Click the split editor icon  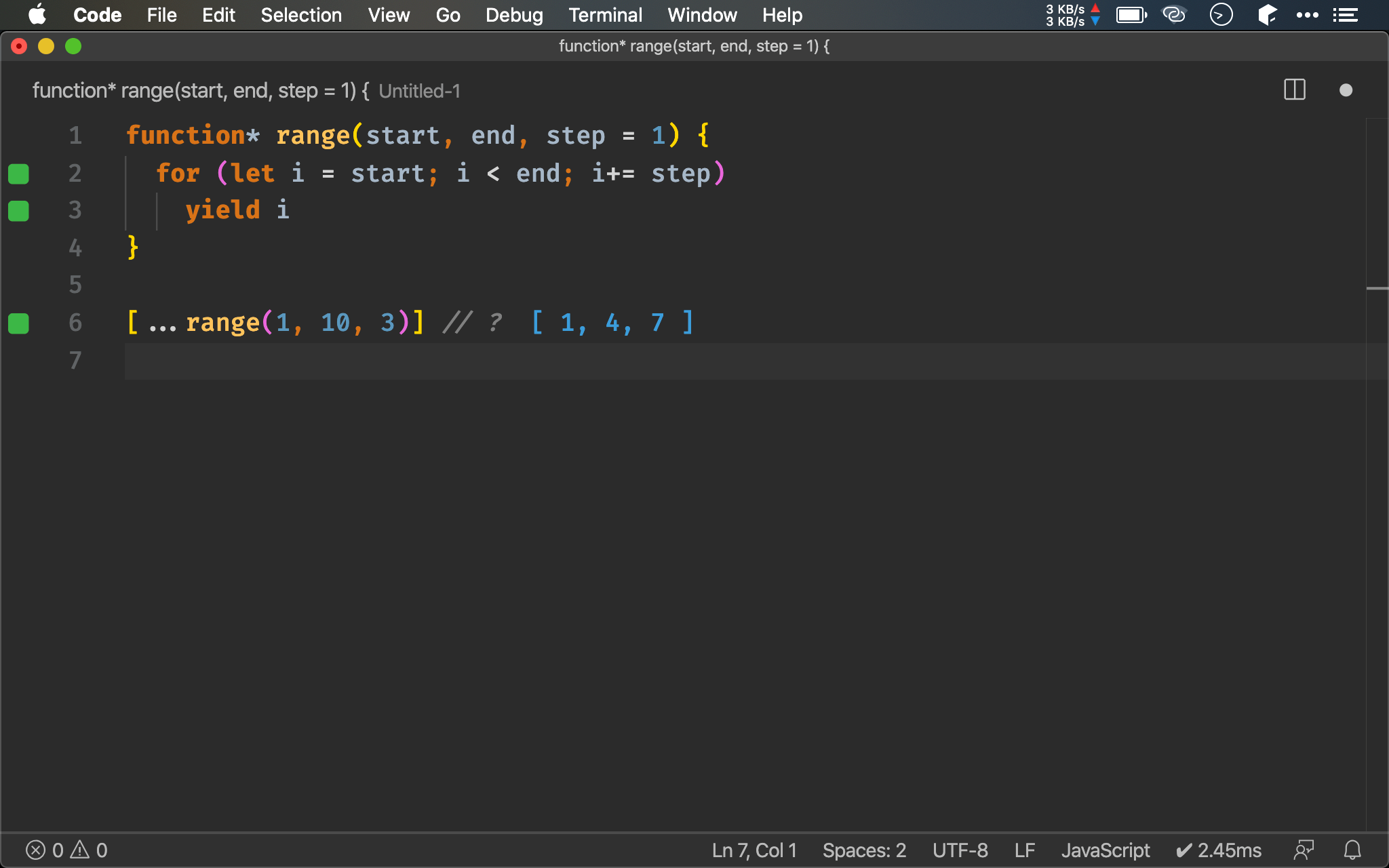(1294, 90)
